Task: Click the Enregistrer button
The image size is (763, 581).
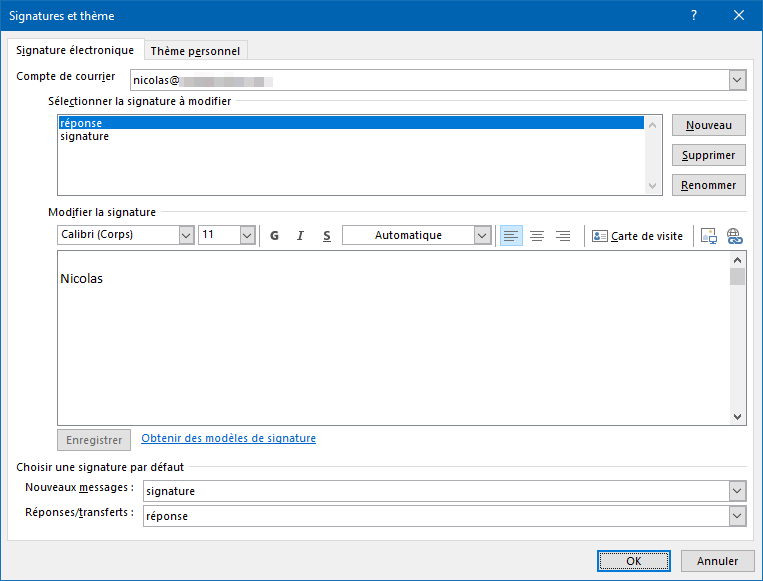Action: point(94,440)
